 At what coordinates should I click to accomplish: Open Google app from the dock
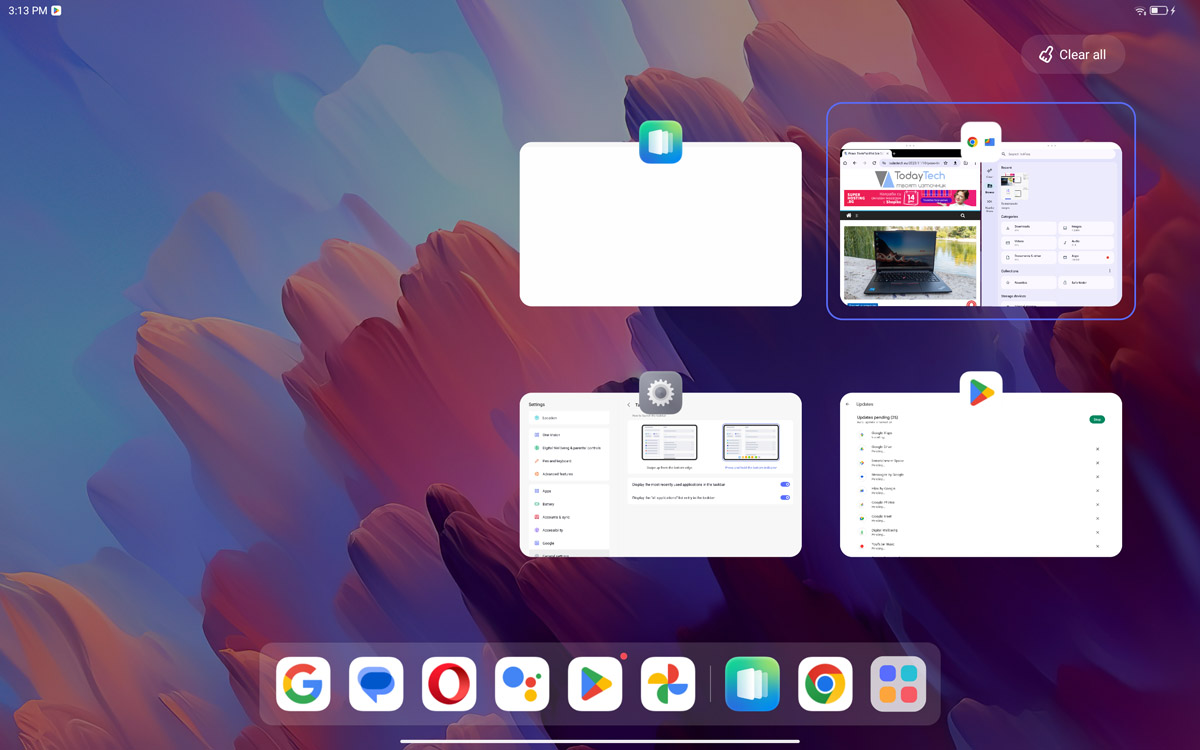pyautogui.click(x=303, y=684)
